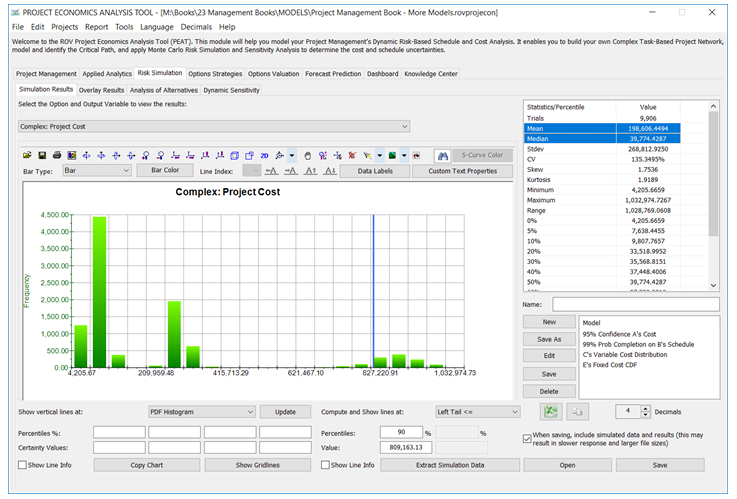Screen dimensions: 737x499
Task: Click the copy pages icon beside Excel icon
Action: (x=577, y=412)
